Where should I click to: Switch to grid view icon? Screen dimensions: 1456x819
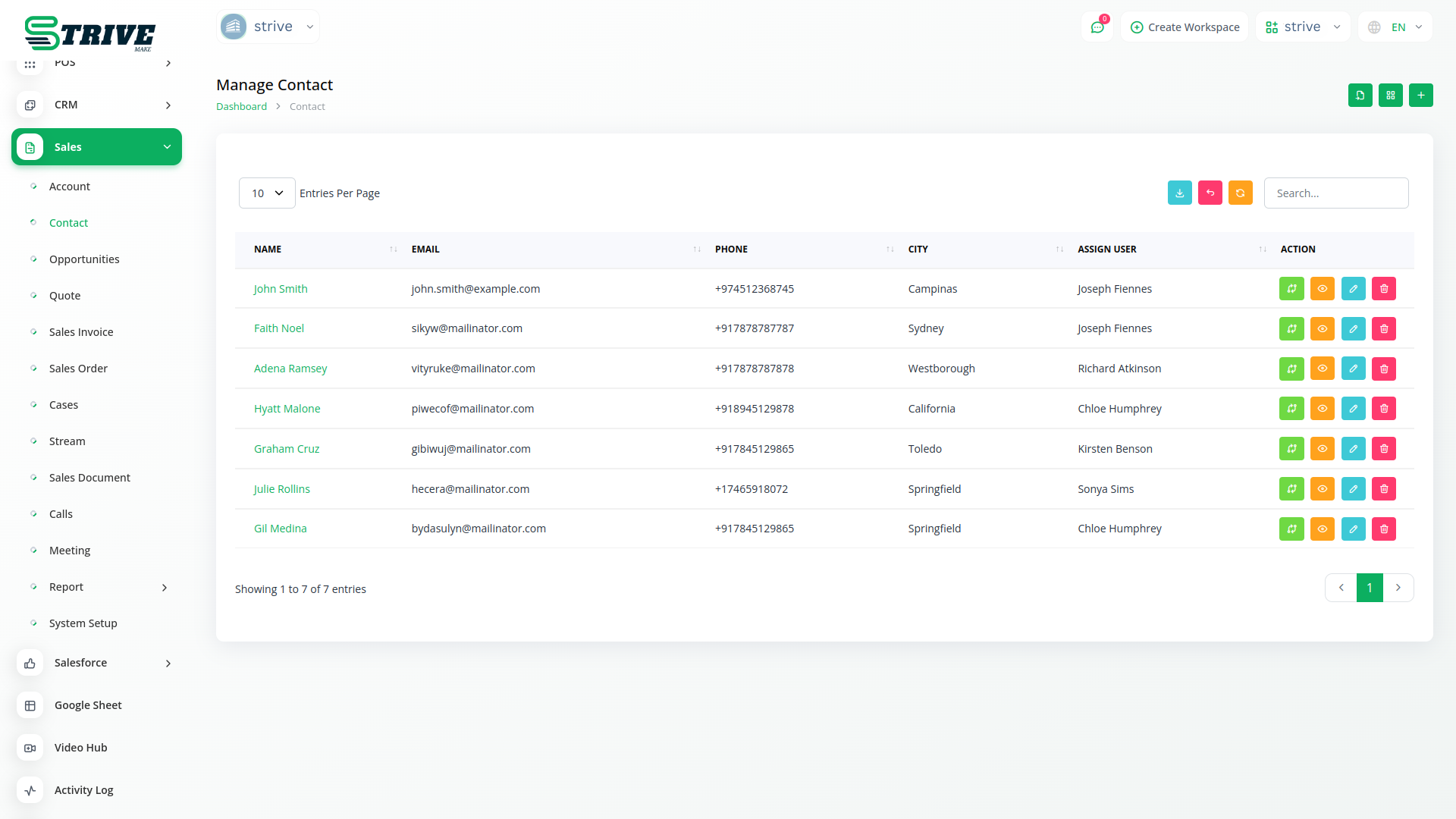(x=1390, y=96)
